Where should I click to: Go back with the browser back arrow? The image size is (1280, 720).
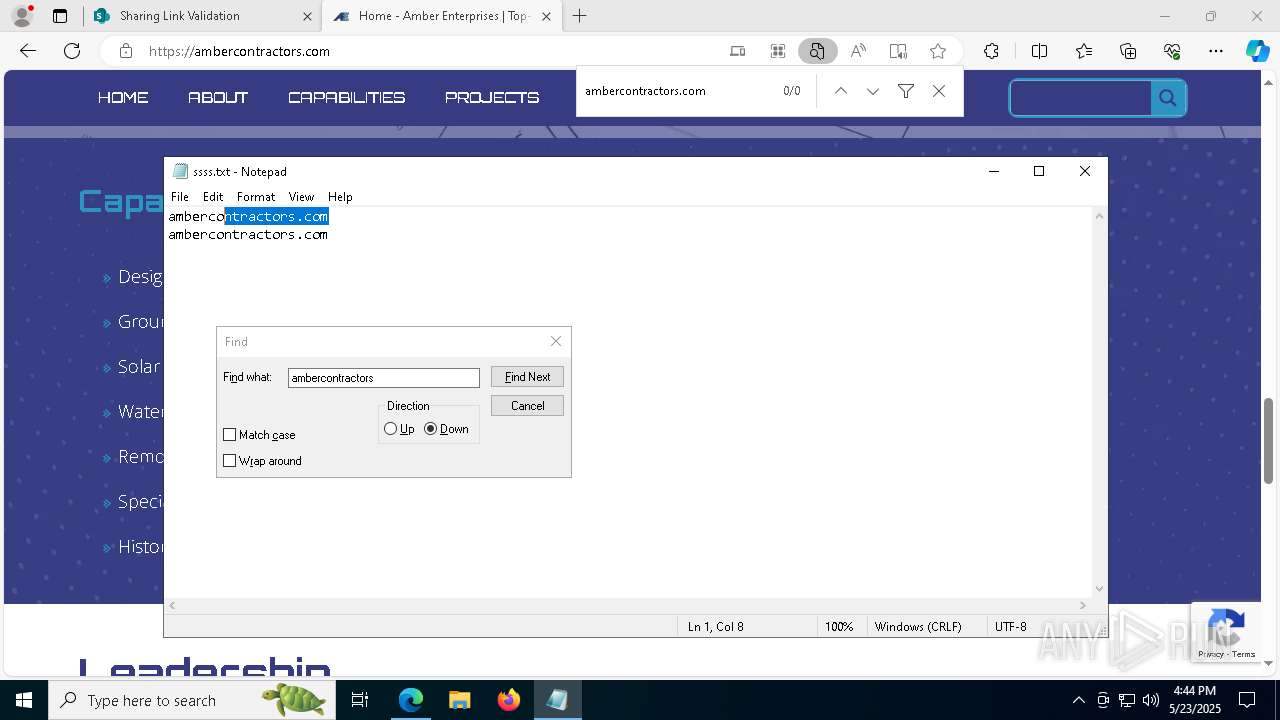coord(28,51)
